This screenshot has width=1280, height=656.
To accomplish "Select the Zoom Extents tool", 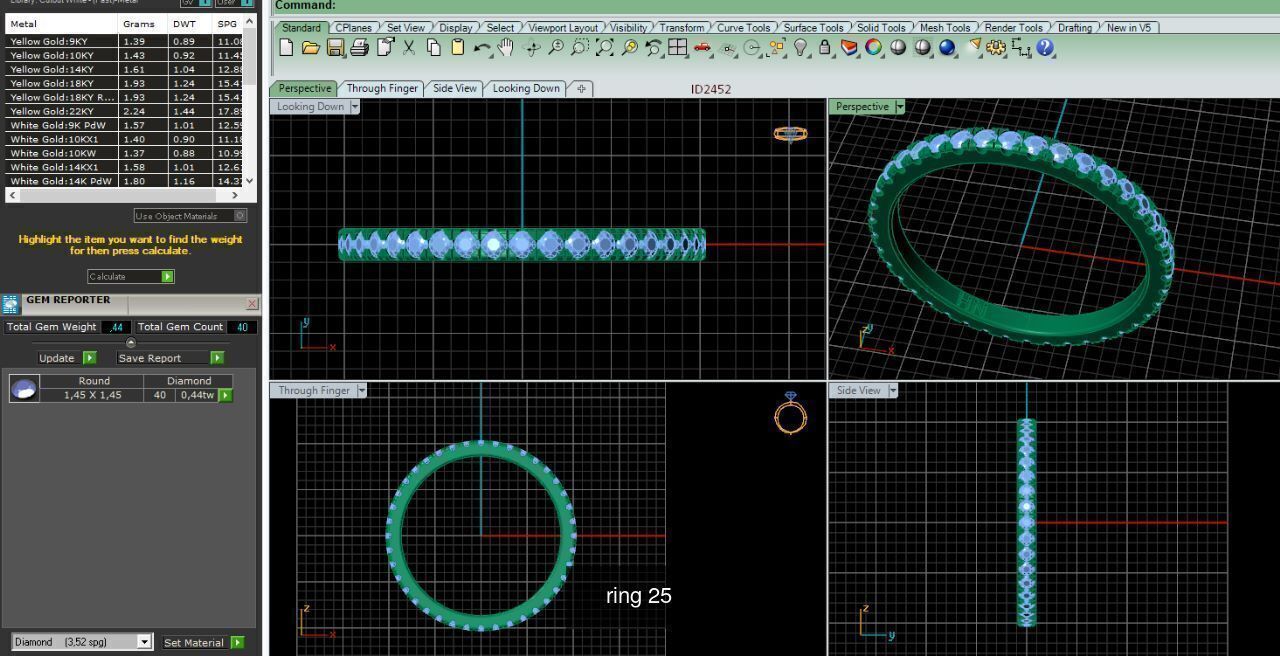I will coord(604,47).
